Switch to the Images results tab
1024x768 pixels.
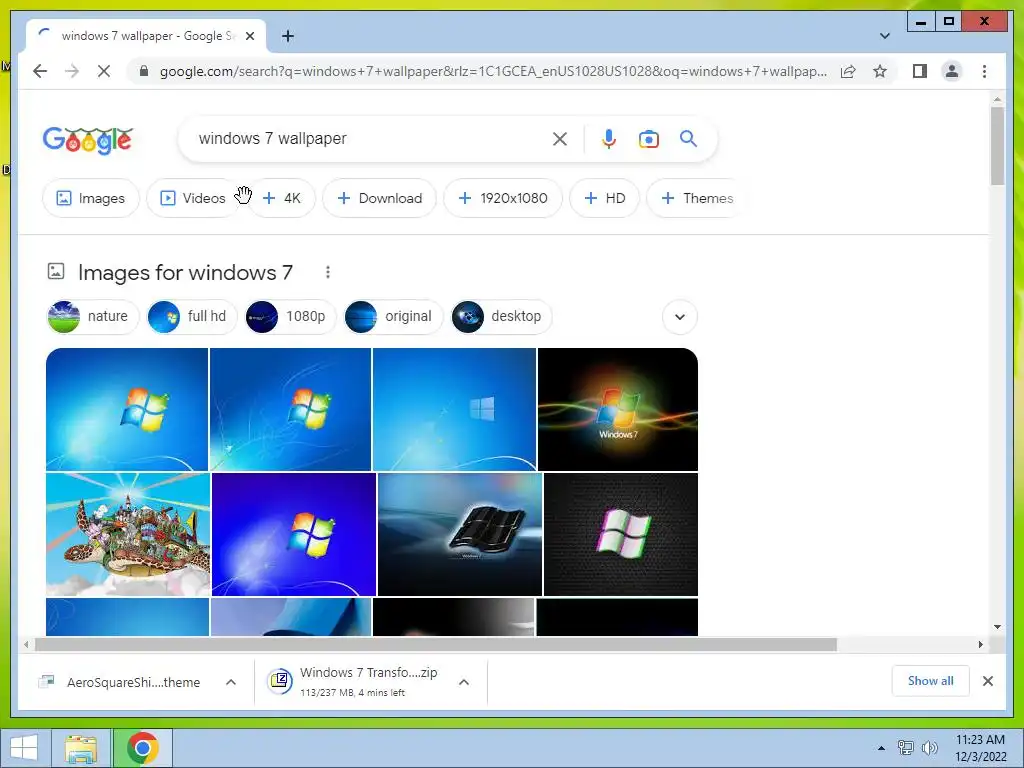pyautogui.click(x=91, y=198)
